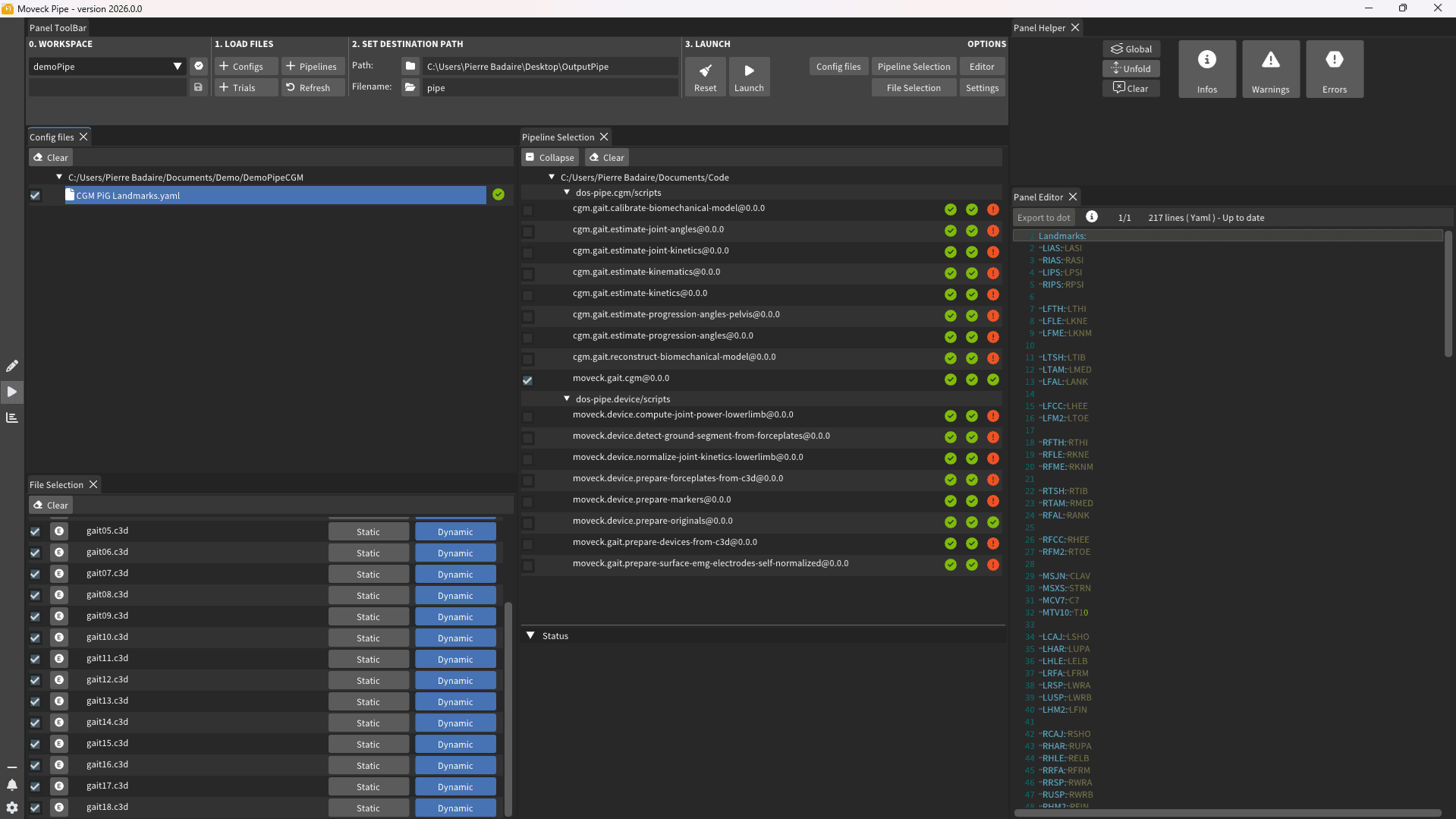Click the Configs load button
The width and height of the screenshot is (1456, 819).
click(246, 66)
